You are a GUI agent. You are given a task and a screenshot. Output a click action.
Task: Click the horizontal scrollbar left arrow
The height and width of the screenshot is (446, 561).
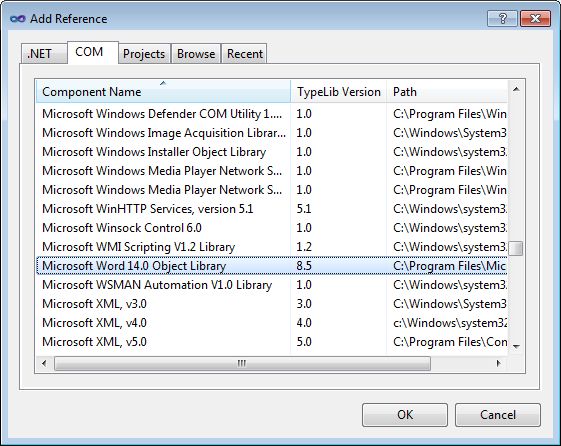44,363
